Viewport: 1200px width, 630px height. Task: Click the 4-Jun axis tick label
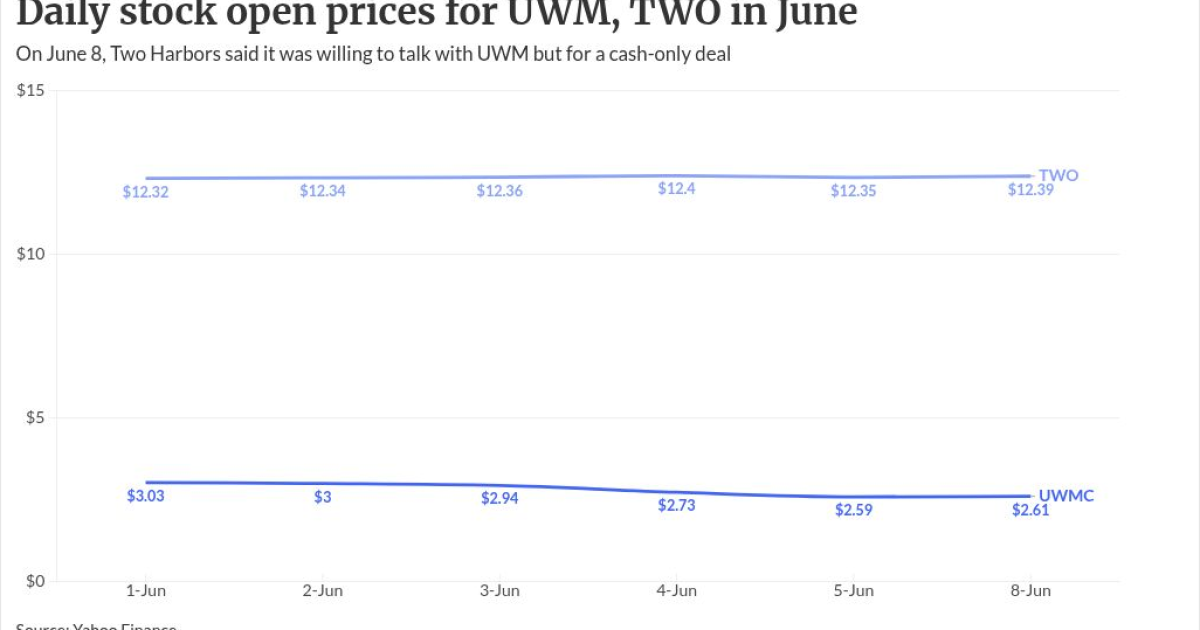click(676, 591)
